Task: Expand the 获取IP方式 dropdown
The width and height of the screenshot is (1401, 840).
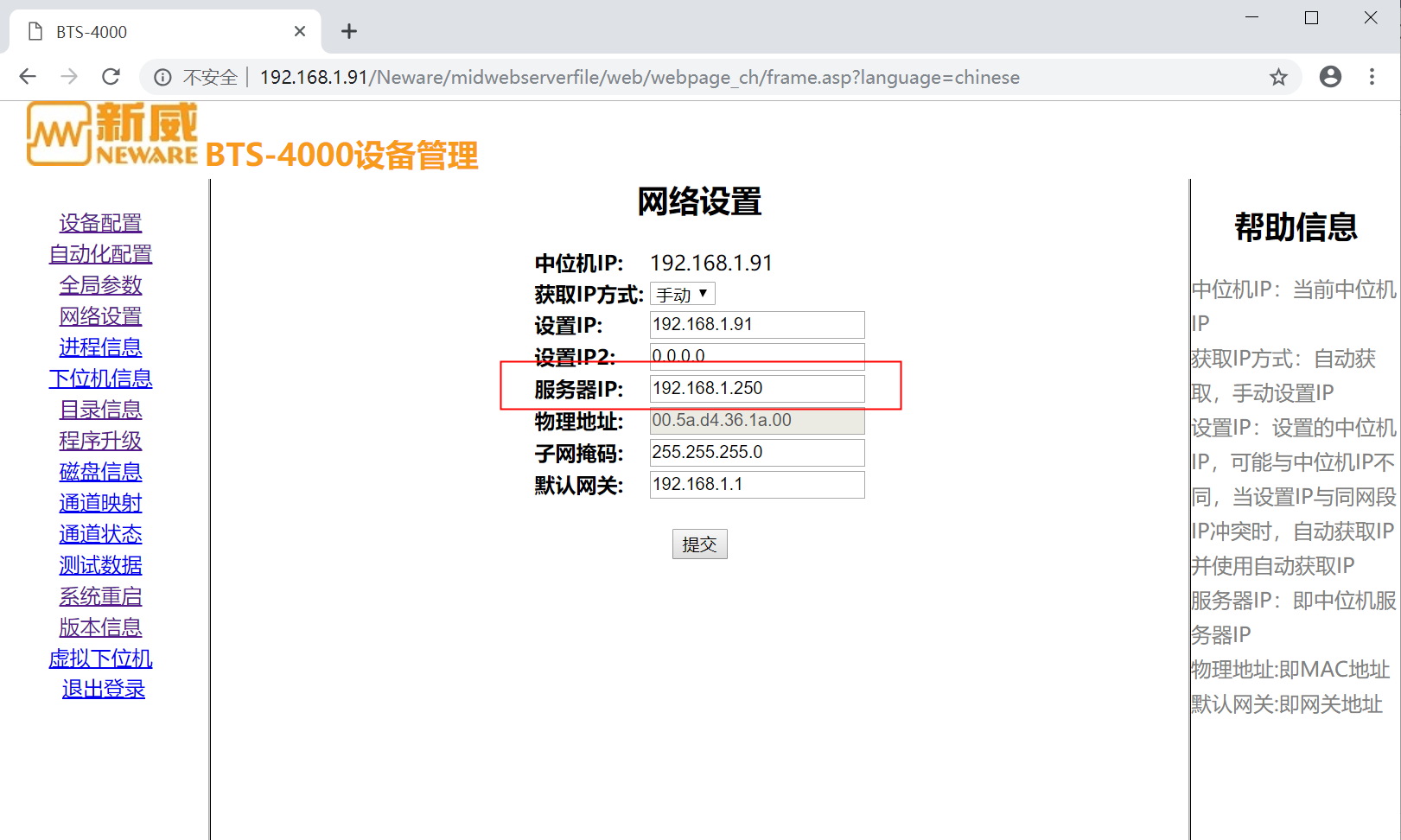Action: pos(682,295)
